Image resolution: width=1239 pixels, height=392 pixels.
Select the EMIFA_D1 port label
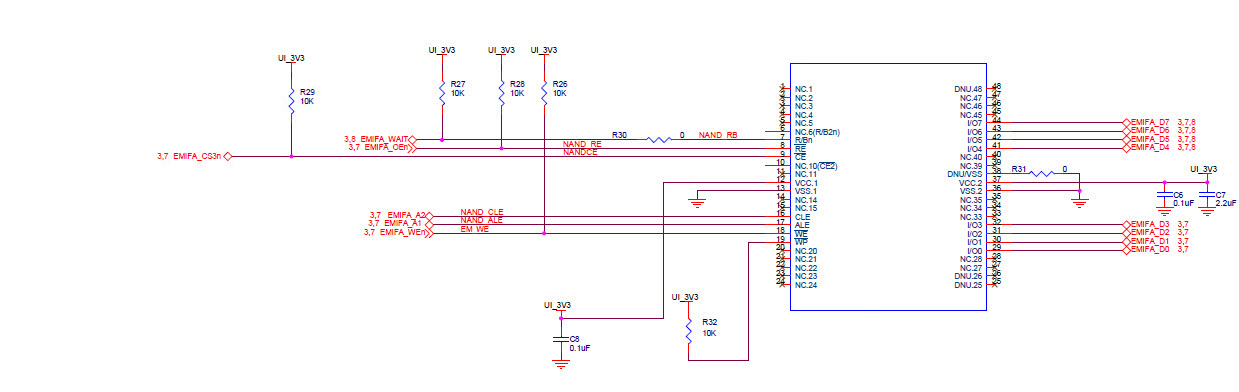click(1150, 241)
